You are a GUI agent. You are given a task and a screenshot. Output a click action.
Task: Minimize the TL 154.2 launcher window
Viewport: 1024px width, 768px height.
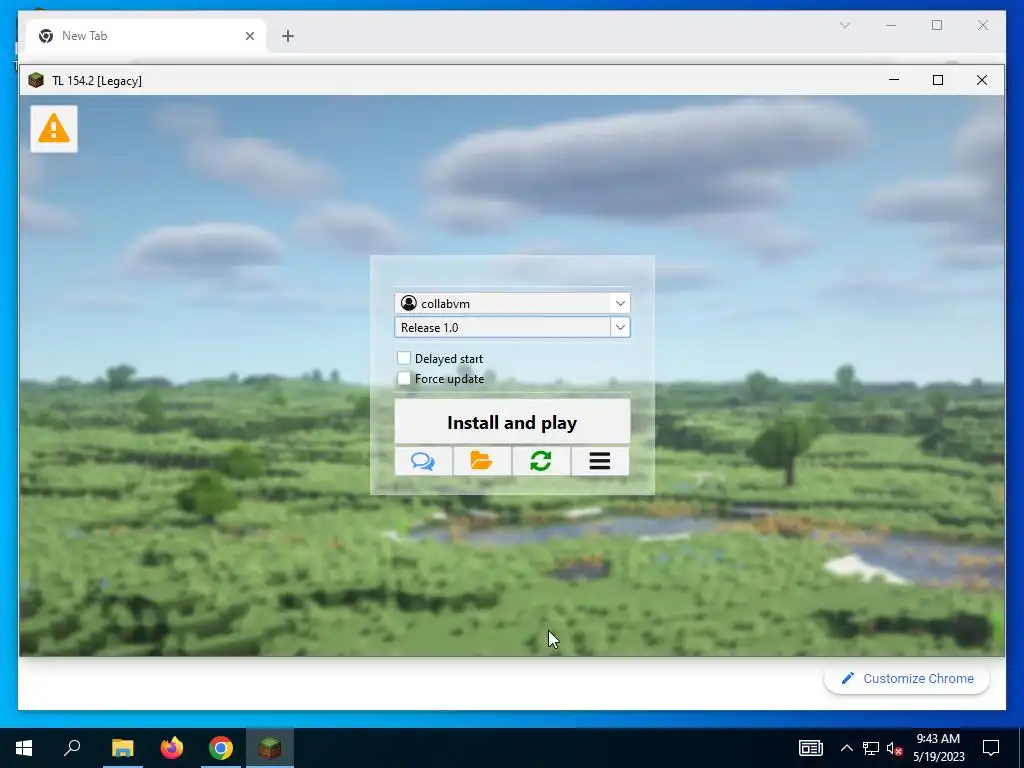[894, 80]
